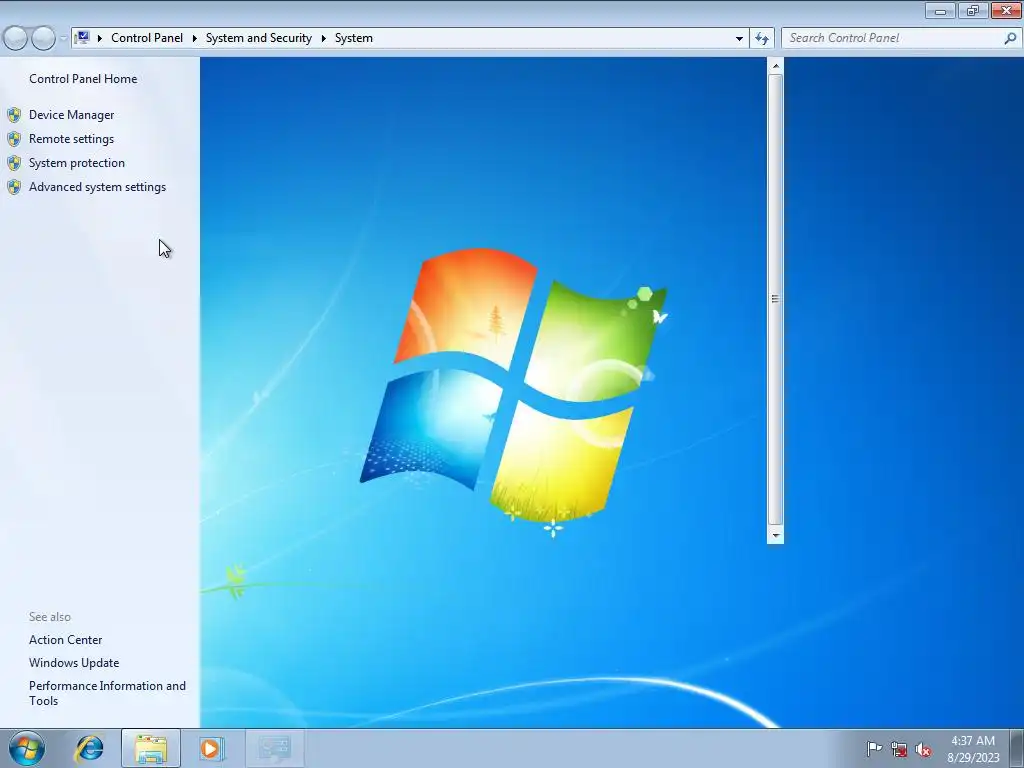This screenshot has width=1024, height=768.
Task: Open address bar history dropdown
Action: 739,39
